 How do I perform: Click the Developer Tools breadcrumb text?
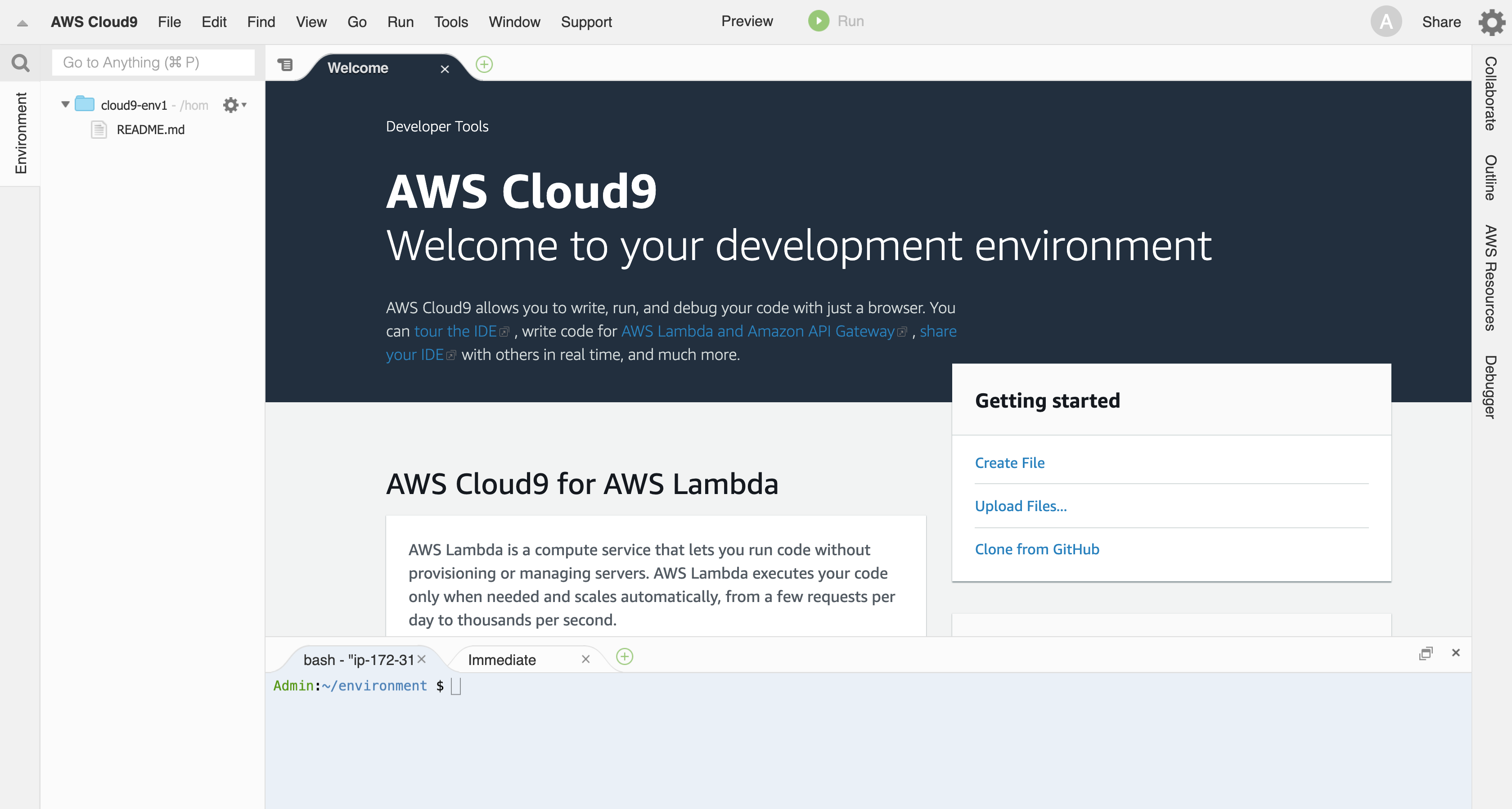[x=436, y=126]
